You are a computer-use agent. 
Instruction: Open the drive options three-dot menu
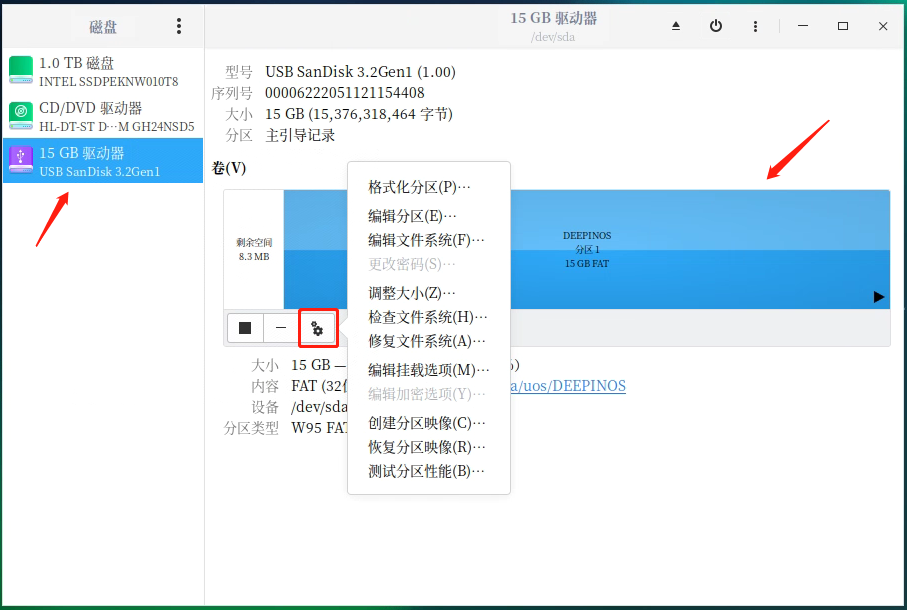(755, 26)
